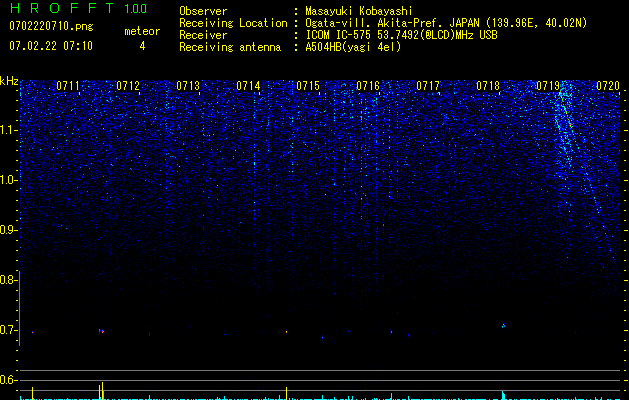
Task: Click the ICOM IC-575 receiver text
Action: point(401,35)
